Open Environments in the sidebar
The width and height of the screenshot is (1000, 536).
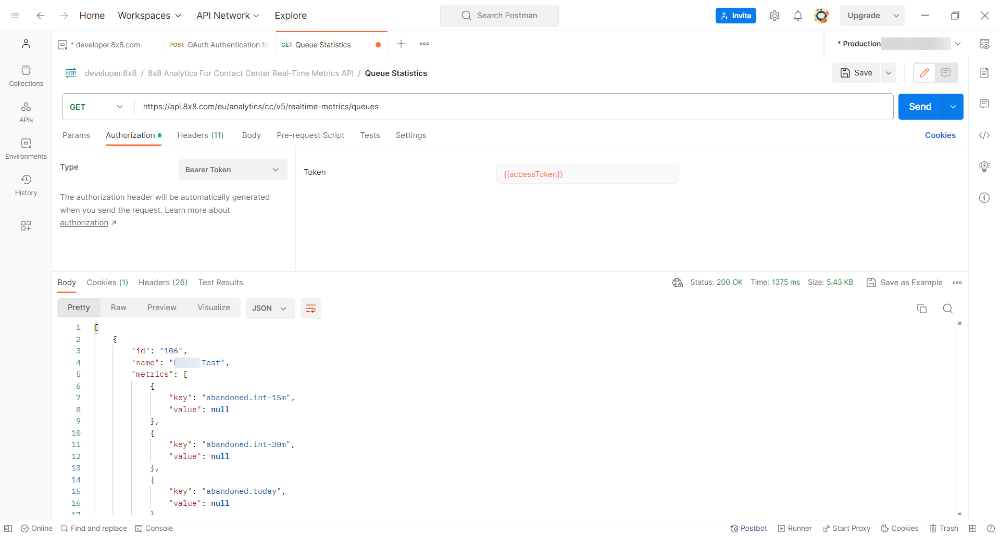click(x=26, y=149)
